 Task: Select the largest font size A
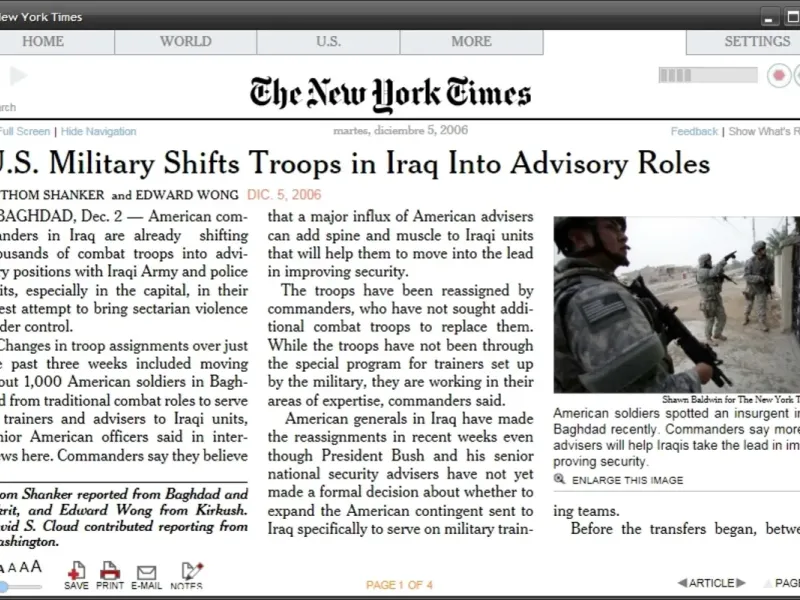36,566
